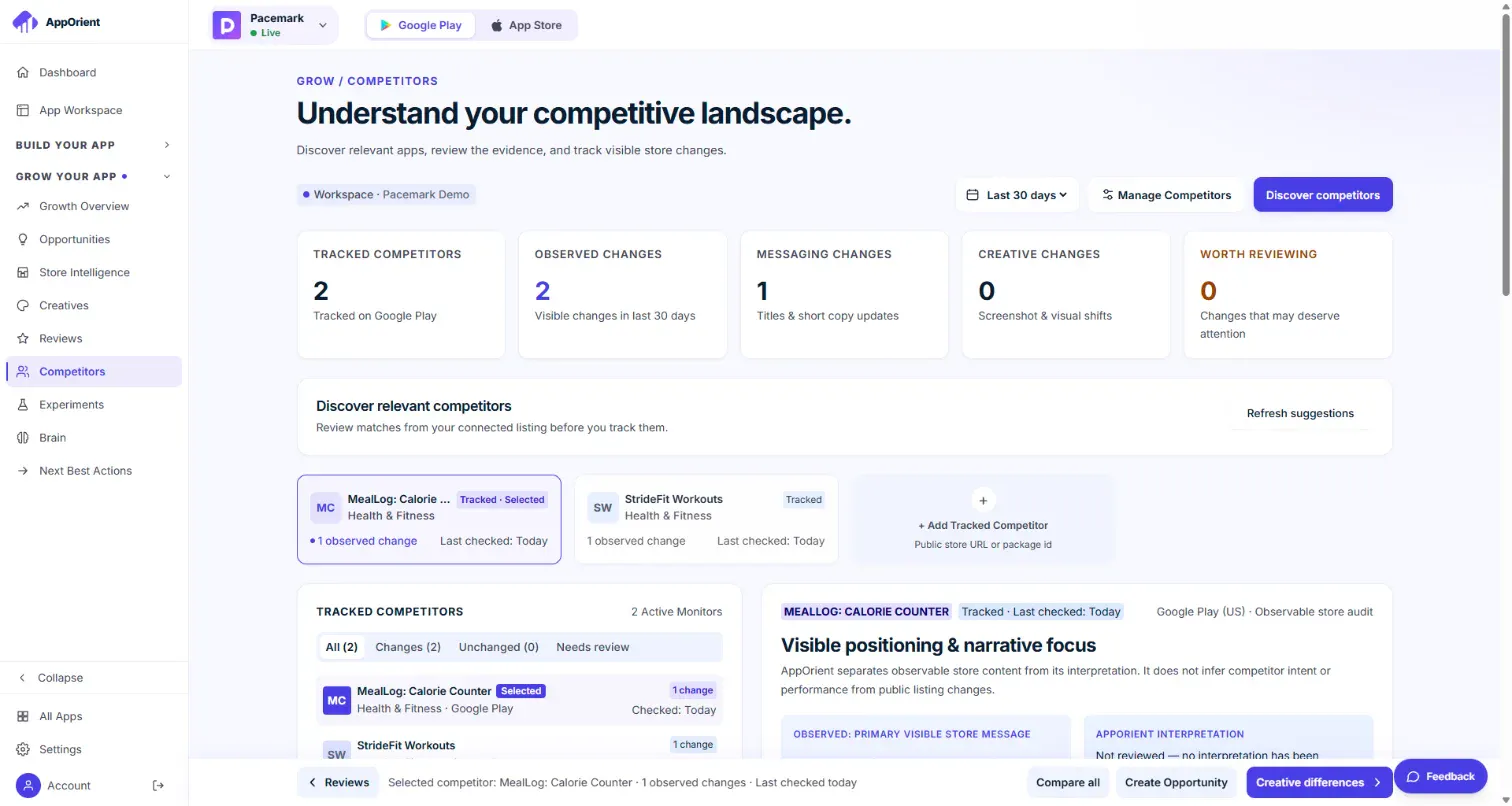Viewport: 1512px width, 806px height.
Task: Click Manage Competitors button
Action: pos(1166,195)
